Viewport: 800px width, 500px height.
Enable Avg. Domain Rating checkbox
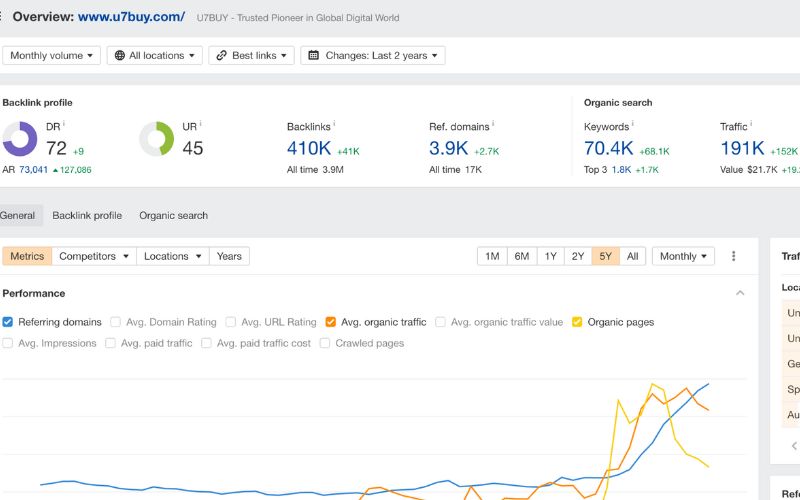click(x=115, y=322)
